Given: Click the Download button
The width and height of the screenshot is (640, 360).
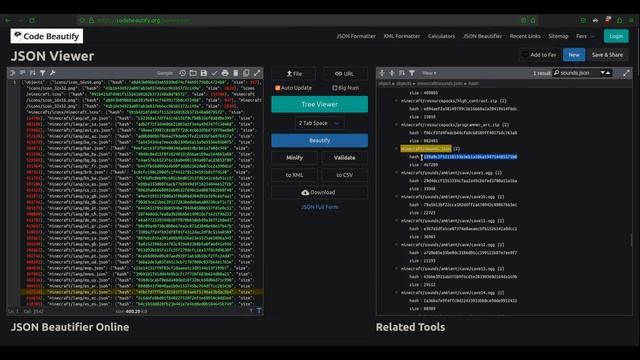Looking at the screenshot, I should [320, 192].
